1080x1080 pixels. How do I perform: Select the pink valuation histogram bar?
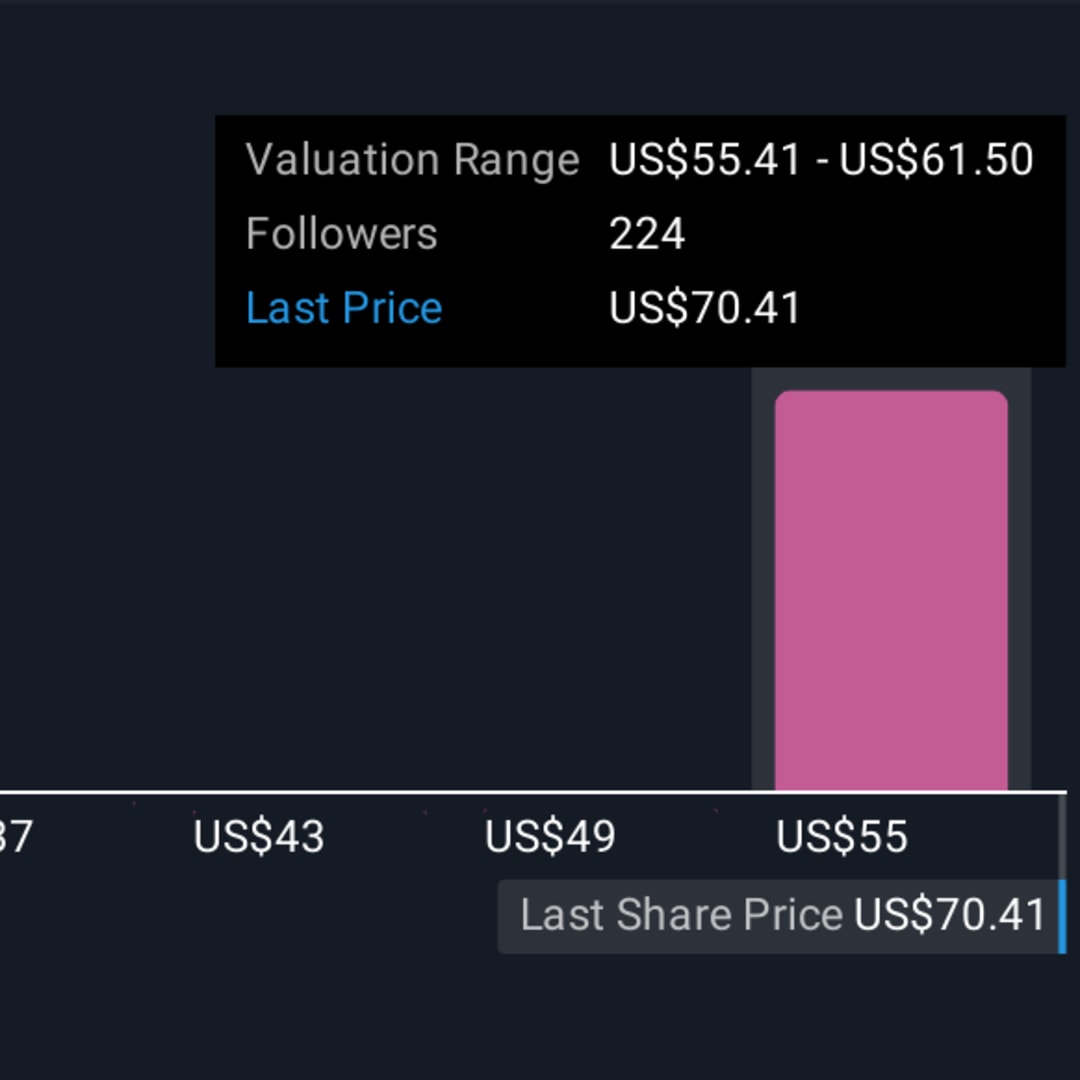tap(891, 590)
